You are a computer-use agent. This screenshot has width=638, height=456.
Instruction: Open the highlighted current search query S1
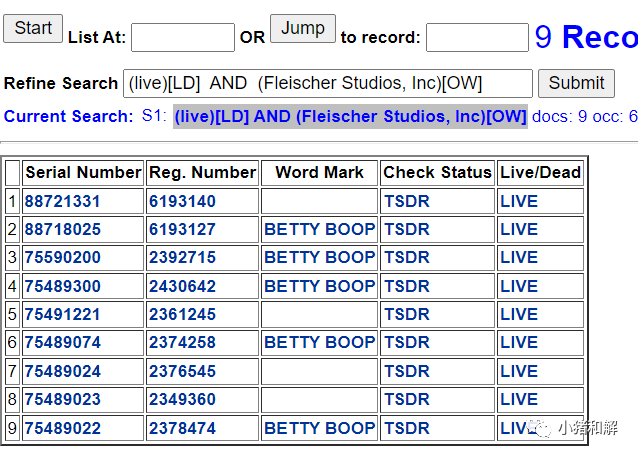click(350, 116)
